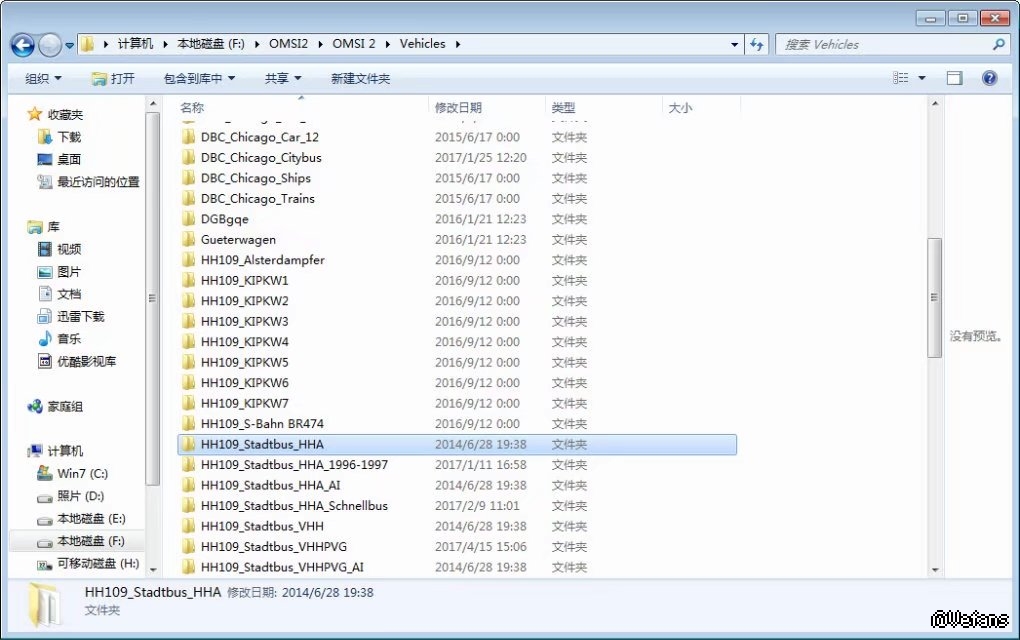The width and height of the screenshot is (1020, 640).
Task: Open 照片 (D:) drive
Action: click(81, 496)
